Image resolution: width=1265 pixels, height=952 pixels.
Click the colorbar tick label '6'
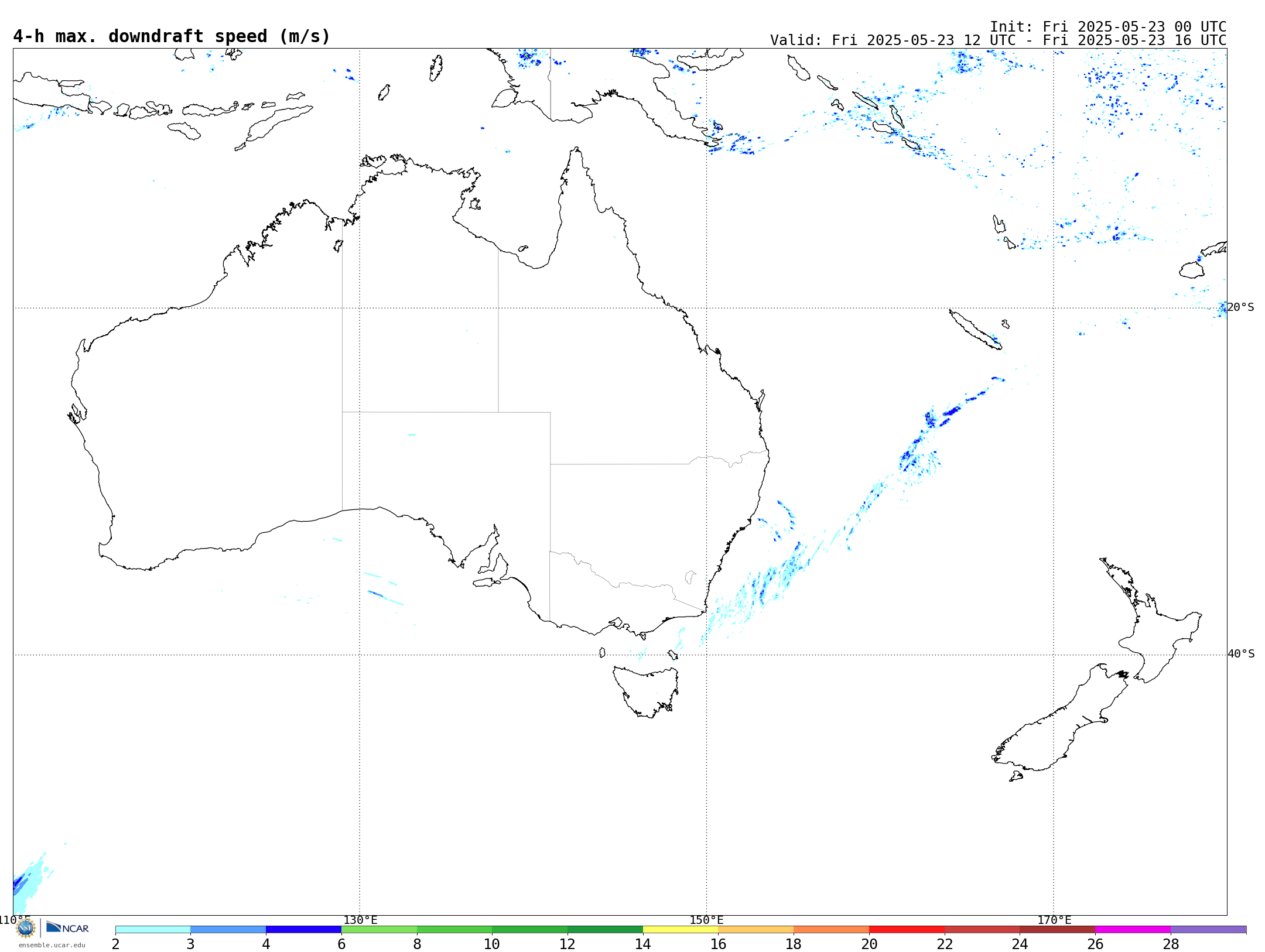[x=341, y=944]
